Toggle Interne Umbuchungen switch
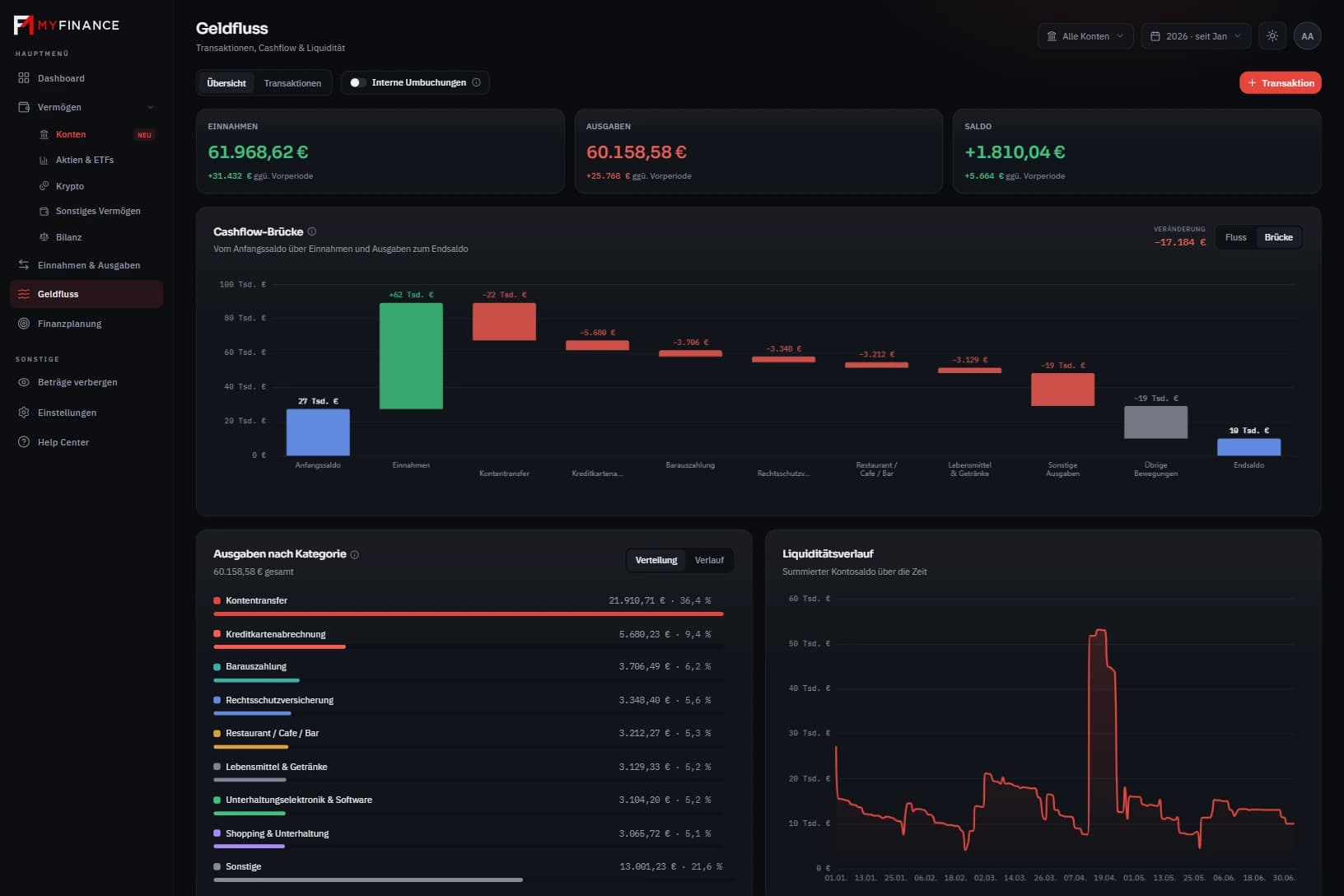The image size is (1344, 896). 357,82
